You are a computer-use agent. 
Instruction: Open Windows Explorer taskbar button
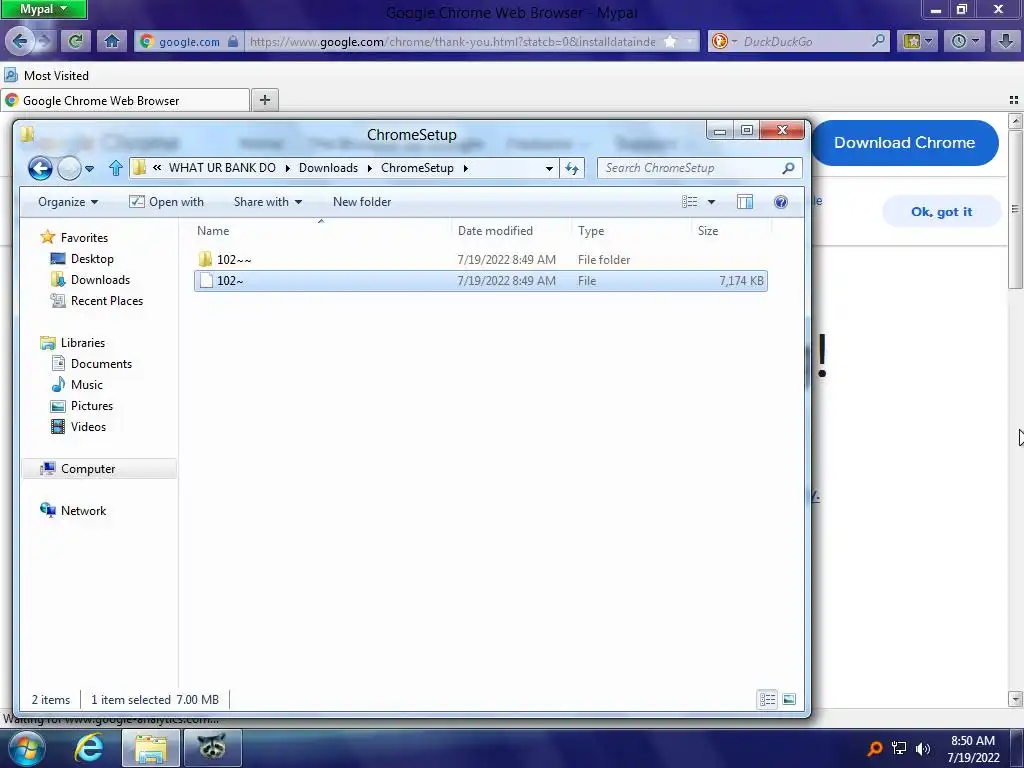(x=151, y=748)
